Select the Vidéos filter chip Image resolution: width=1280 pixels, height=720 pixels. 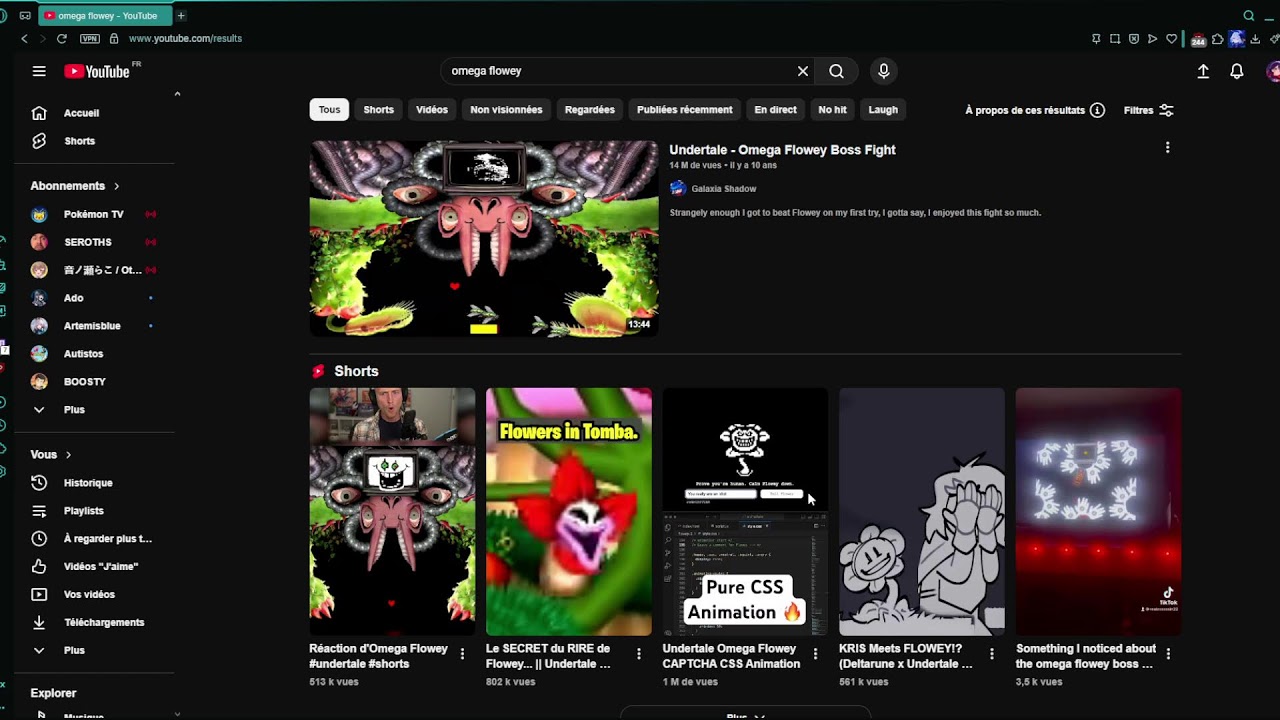click(432, 110)
